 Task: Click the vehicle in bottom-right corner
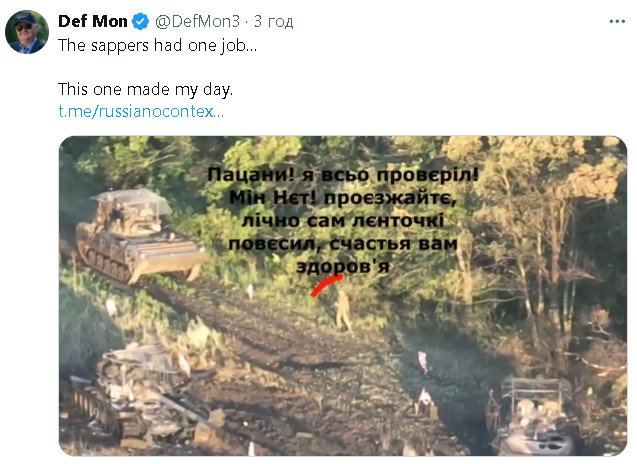coord(532,417)
